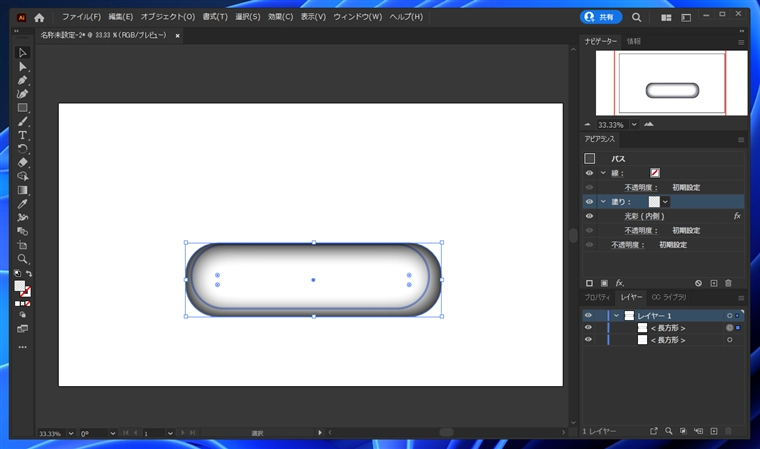This screenshot has width=760, height=449.
Task: Open the ファイル(F) menu
Action: pyautogui.click(x=81, y=17)
